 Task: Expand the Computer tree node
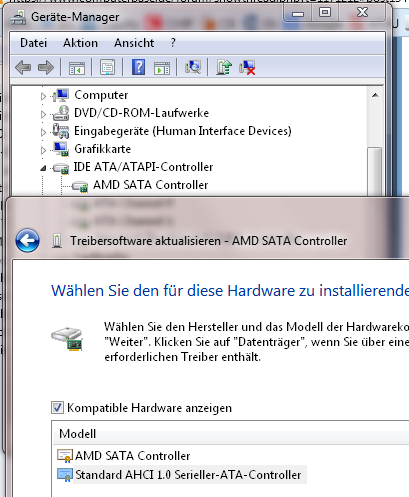pos(43,96)
